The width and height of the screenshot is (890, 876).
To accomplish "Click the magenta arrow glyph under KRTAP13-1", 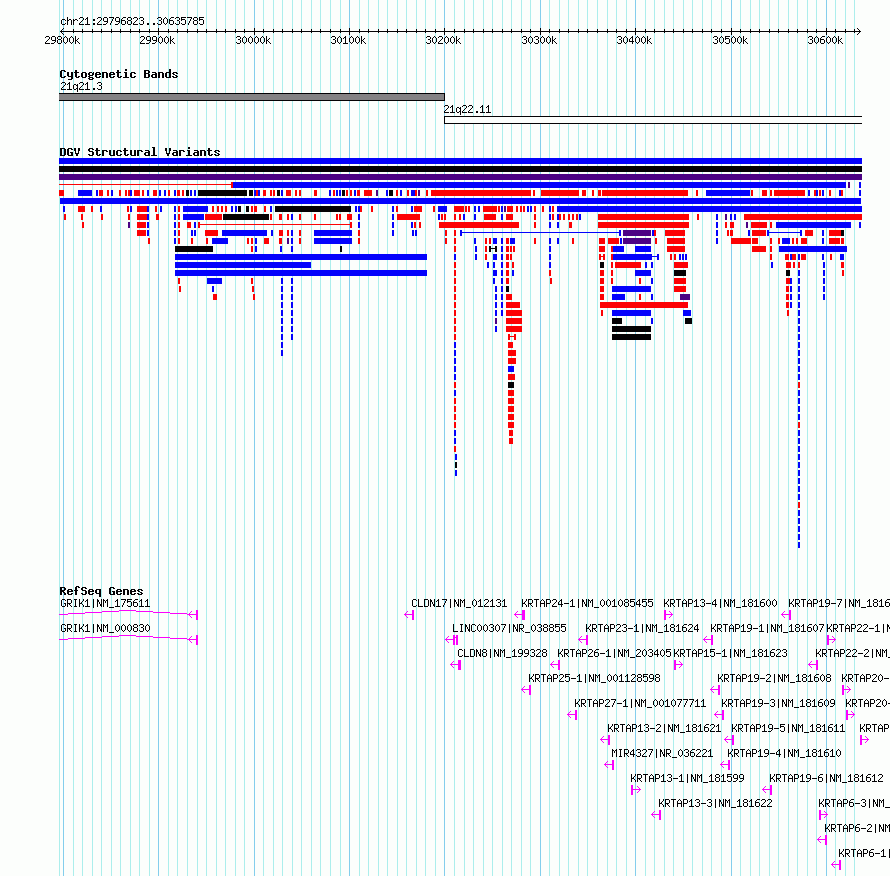I will click(636, 790).
